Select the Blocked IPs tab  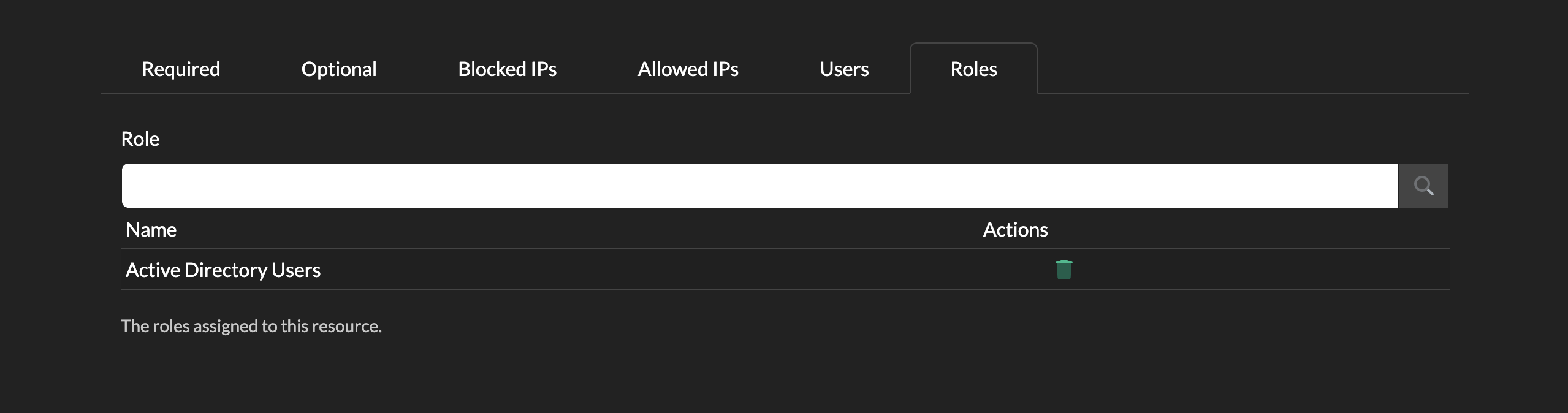tap(507, 69)
